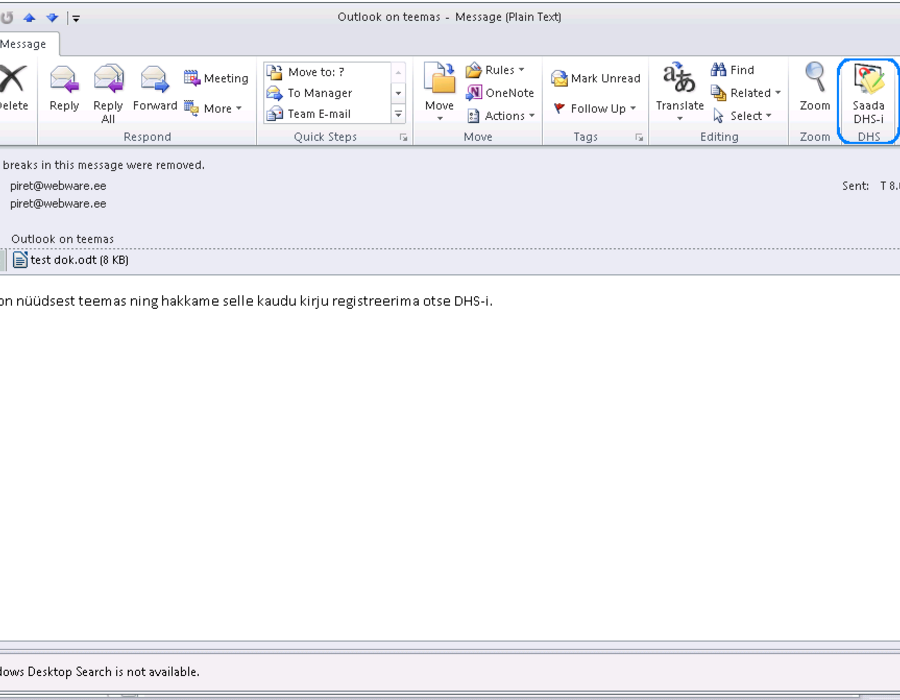The height and width of the screenshot is (700, 900).
Task: Click sender address in the From line
Action: pos(58,186)
